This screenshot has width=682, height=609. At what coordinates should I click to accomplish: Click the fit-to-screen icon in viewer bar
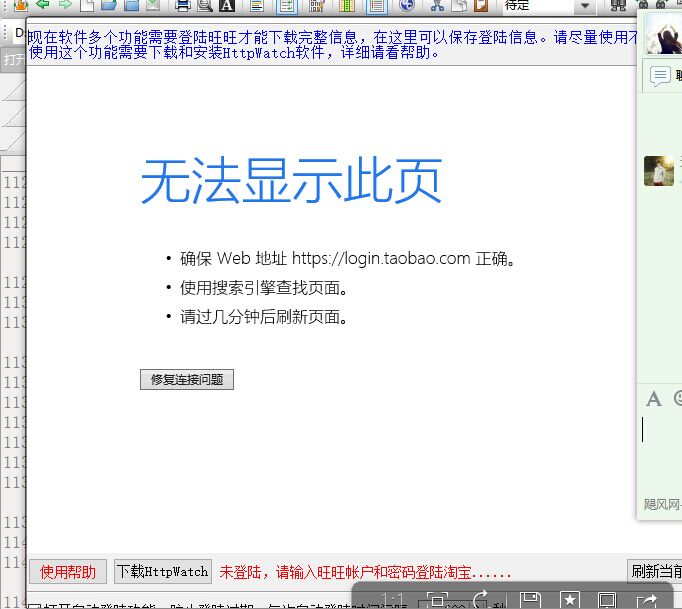coord(437,600)
